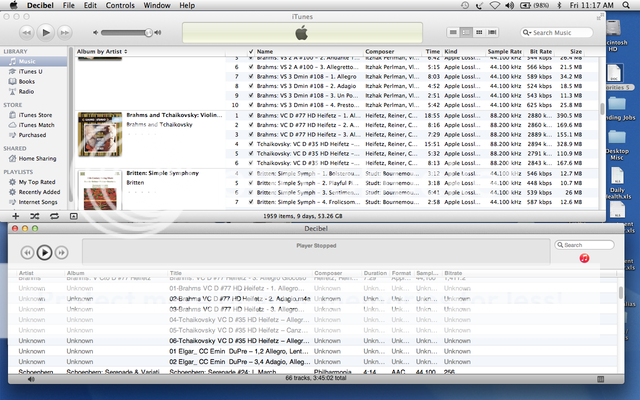Switch iTunes to Cover Flow view
This screenshot has width=640, height=400.
[x=492, y=32]
